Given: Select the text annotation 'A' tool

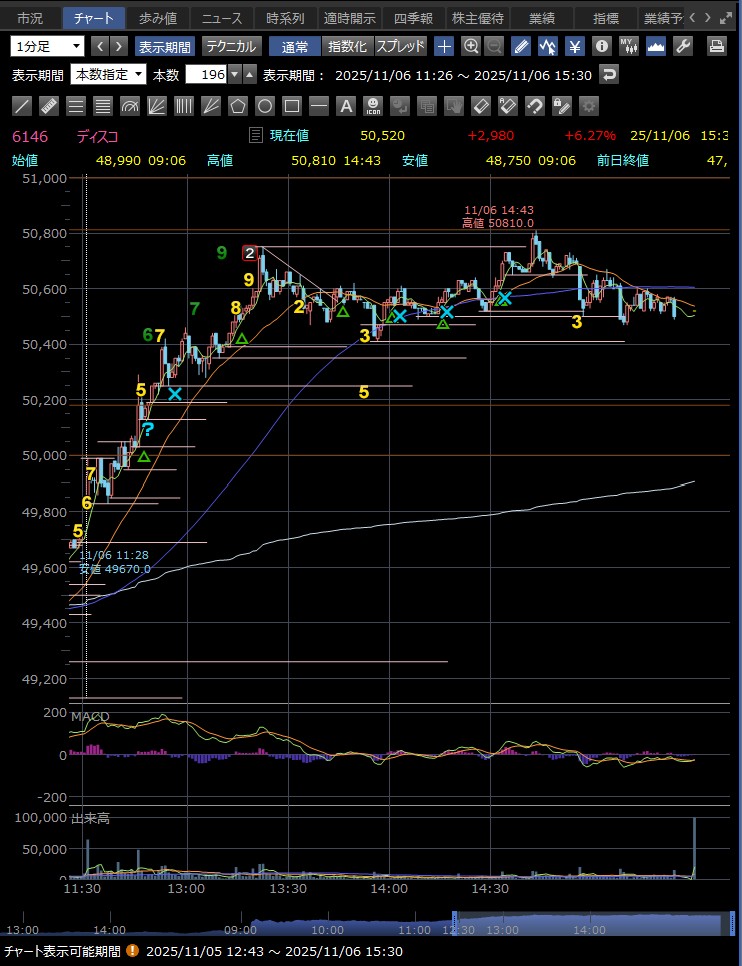Looking at the screenshot, I should coord(345,106).
